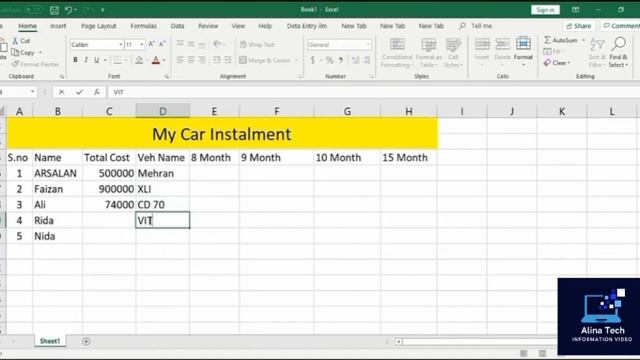Click Percent Style icon
The width and height of the screenshot is (640, 360).
point(330,60)
